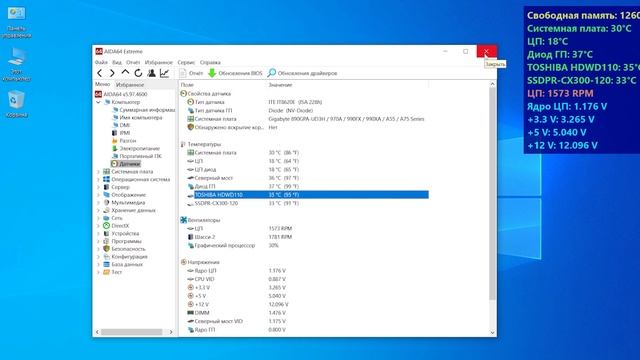Select the База данных category icon
Screen dimensions: 640x360
pyautogui.click(x=107, y=264)
